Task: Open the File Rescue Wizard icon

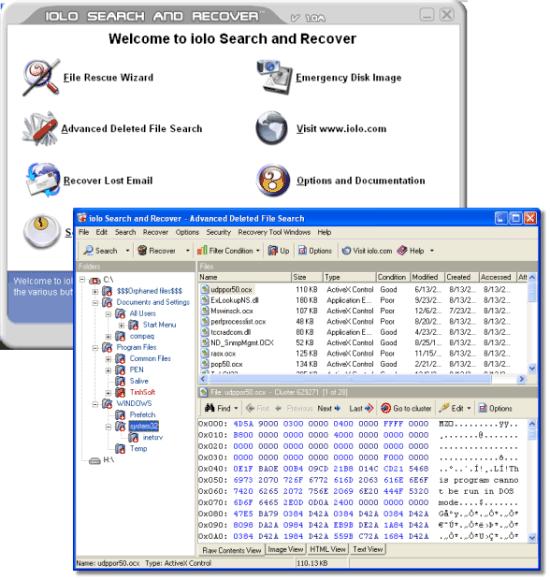Action: [41, 77]
